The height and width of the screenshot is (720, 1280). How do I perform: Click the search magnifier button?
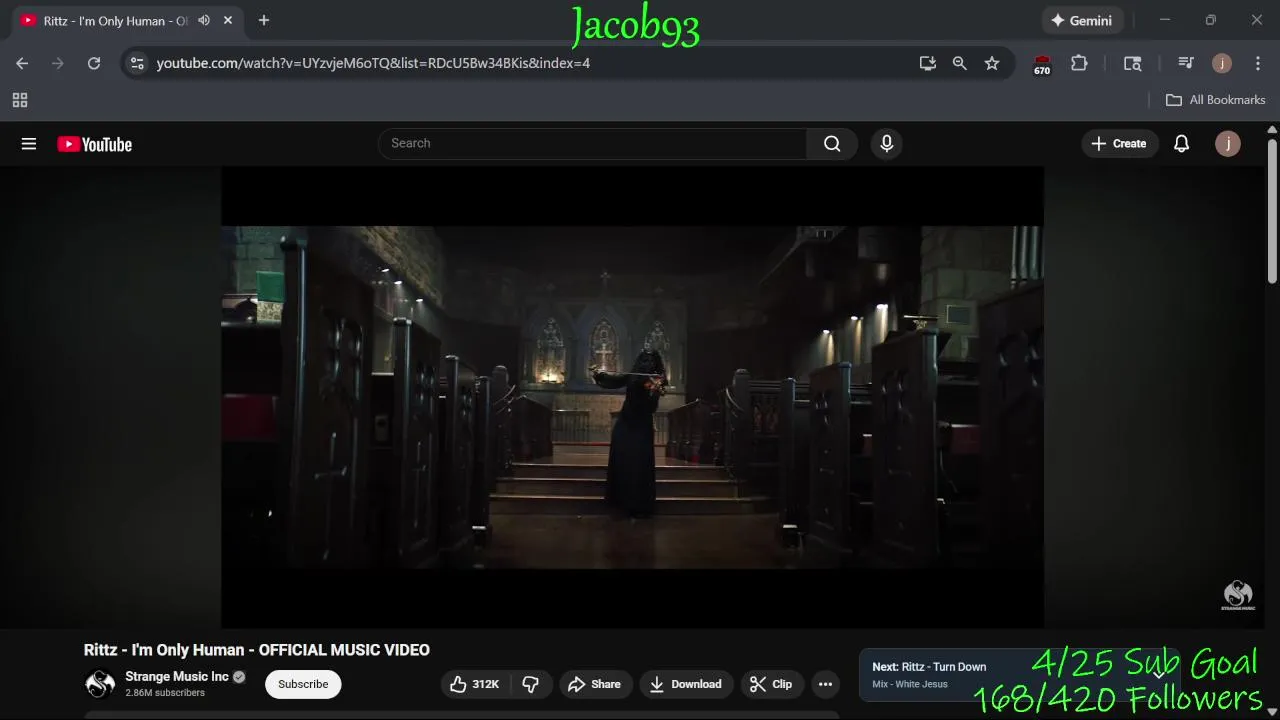[x=832, y=144]
